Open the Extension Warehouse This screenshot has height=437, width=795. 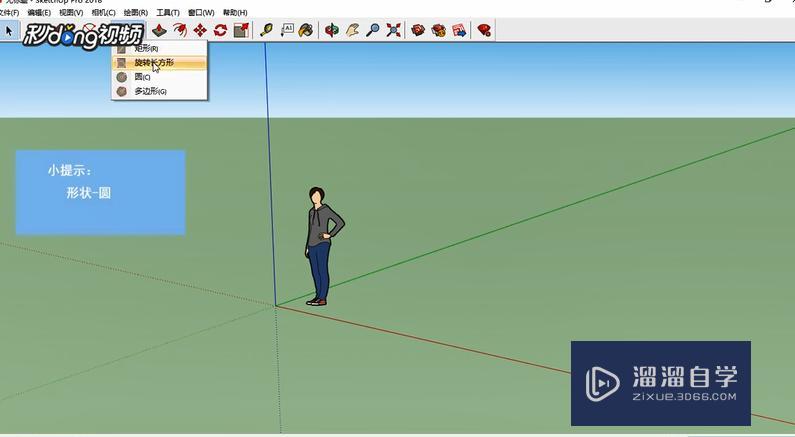pyautogui.click(x=439, y=30)
